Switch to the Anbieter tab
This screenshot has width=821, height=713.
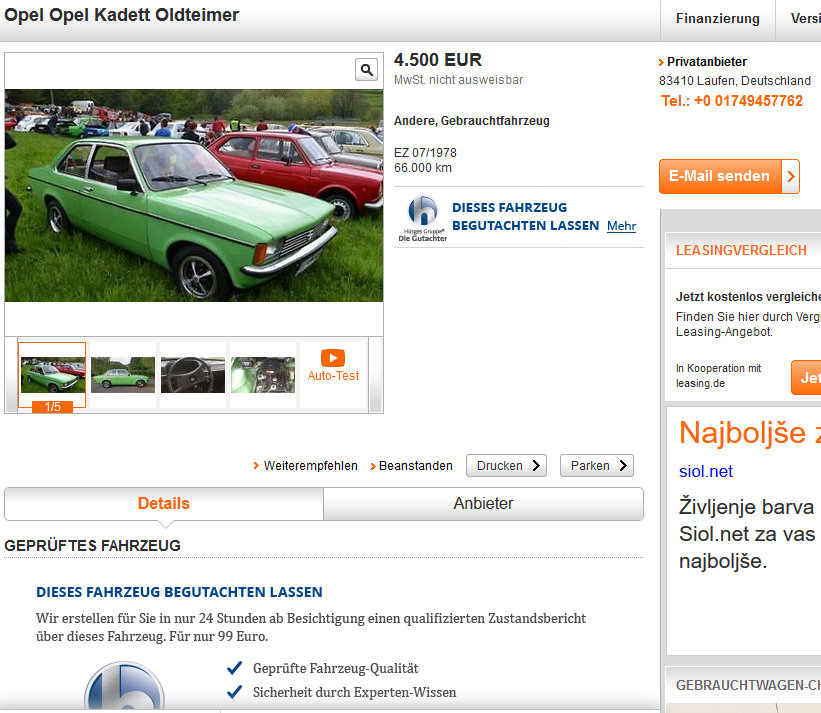(x=483, y=504)
